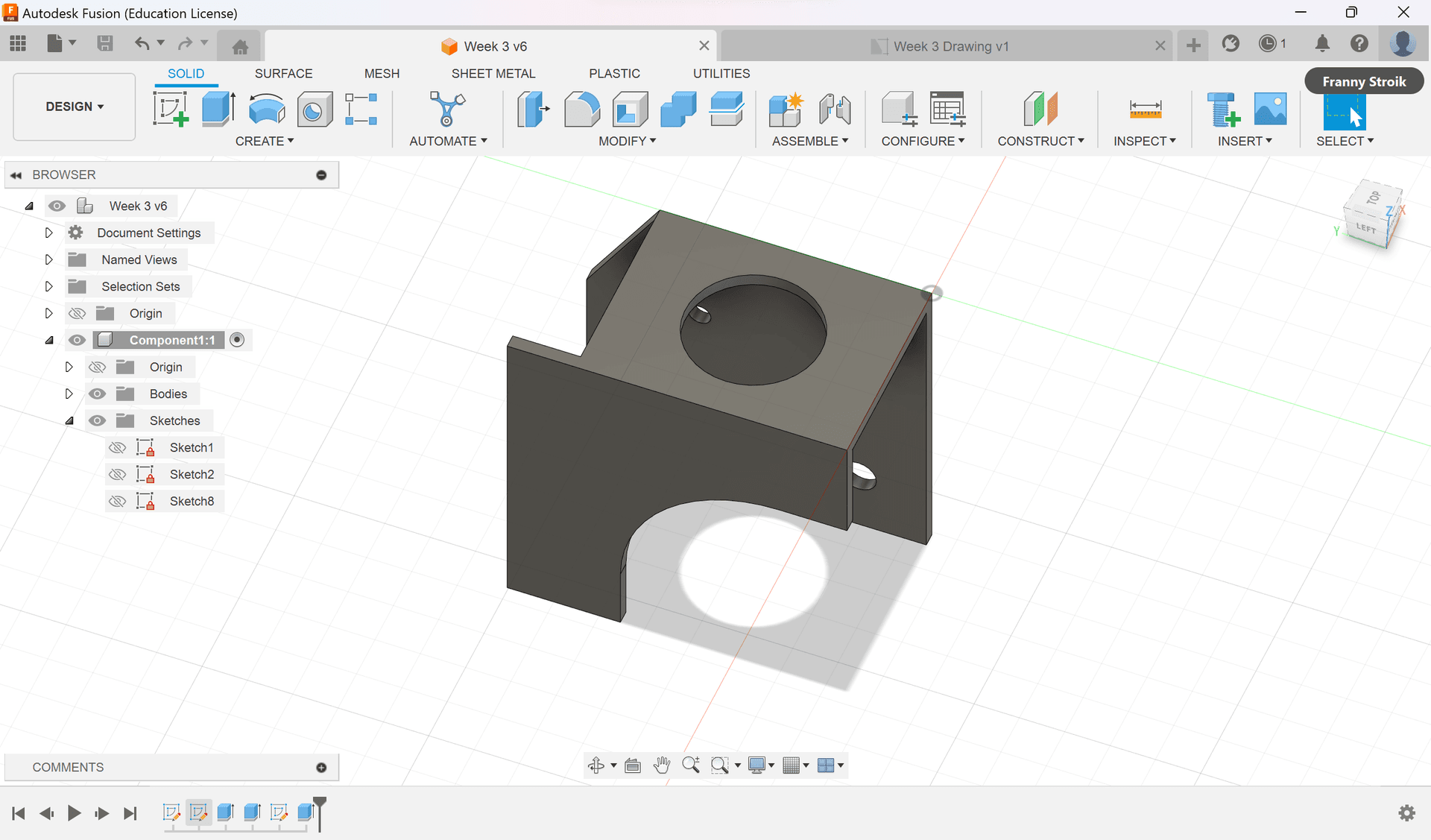The width and height of the screenshot is (1431, 840).
Task: Open the CREATE dropdown menu
Action: [265, 141]
